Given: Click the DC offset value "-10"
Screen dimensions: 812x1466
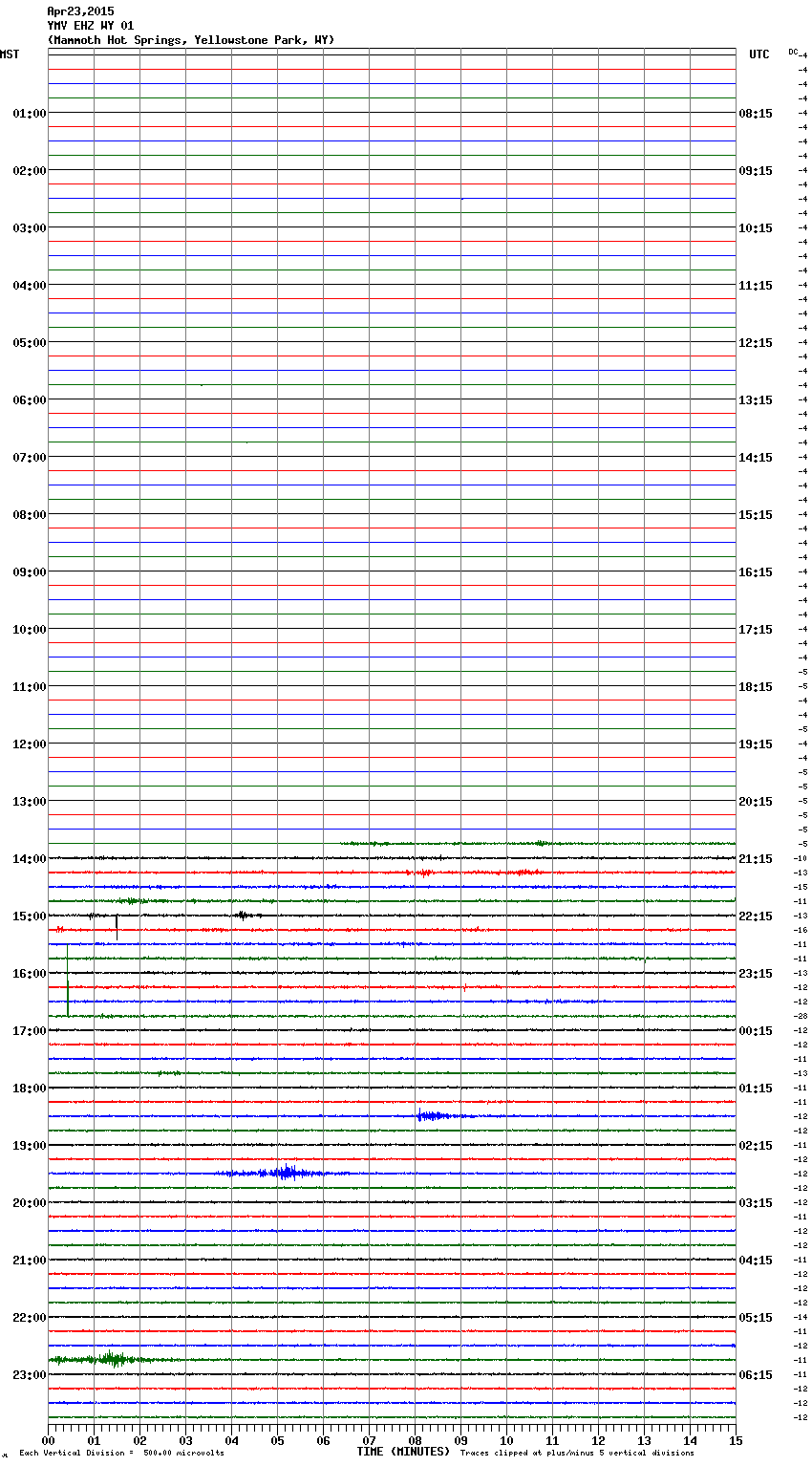Looking at the screenshot, I should (x=801, y=858).
